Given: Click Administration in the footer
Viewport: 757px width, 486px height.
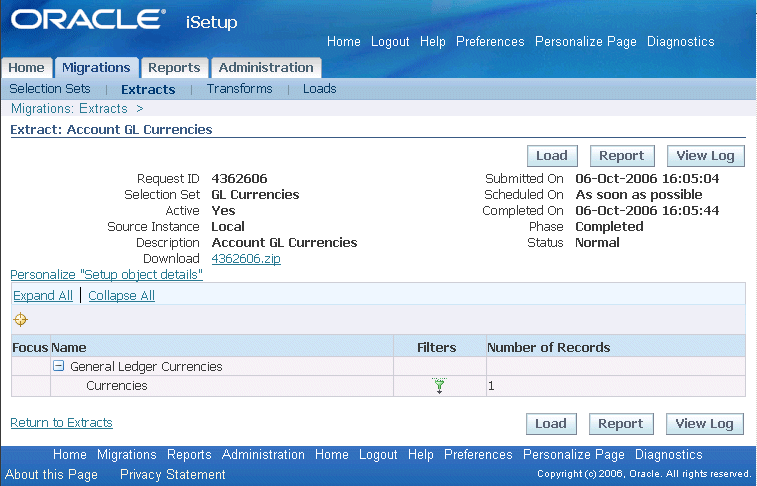Looking at the screenshot, I should tap(263, 455).
